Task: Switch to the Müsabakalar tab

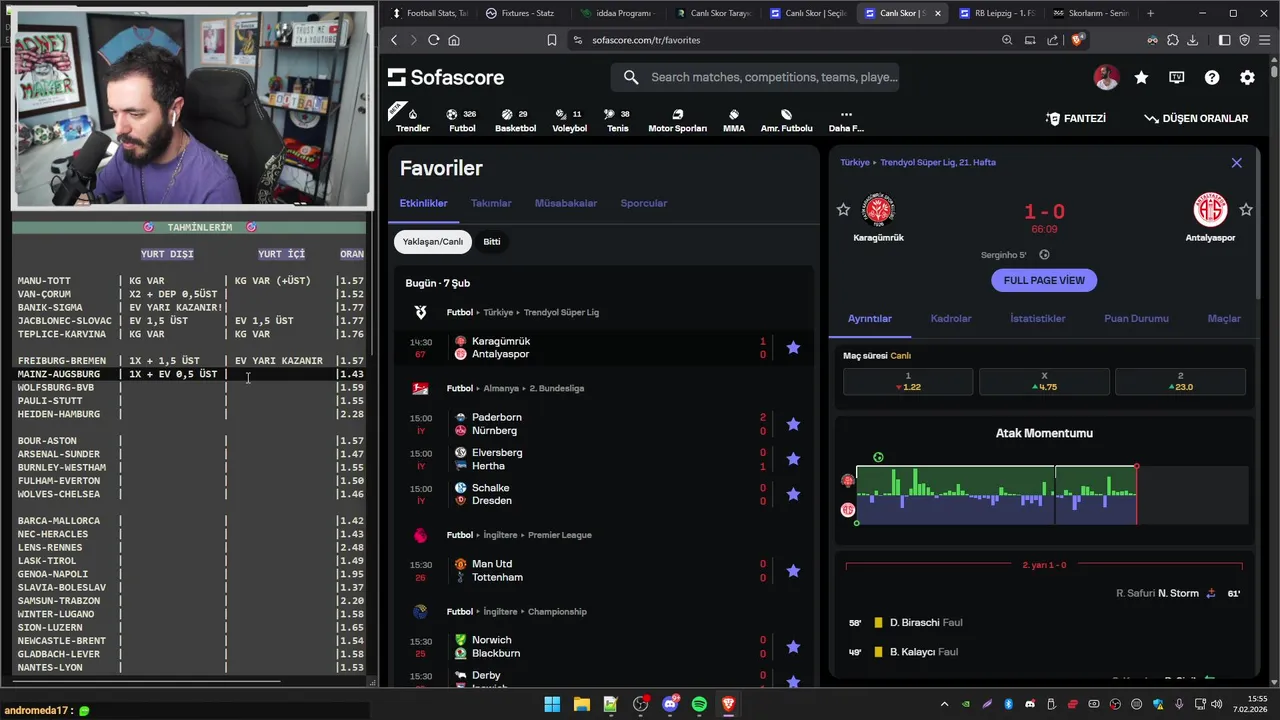Action: [566, 203]
